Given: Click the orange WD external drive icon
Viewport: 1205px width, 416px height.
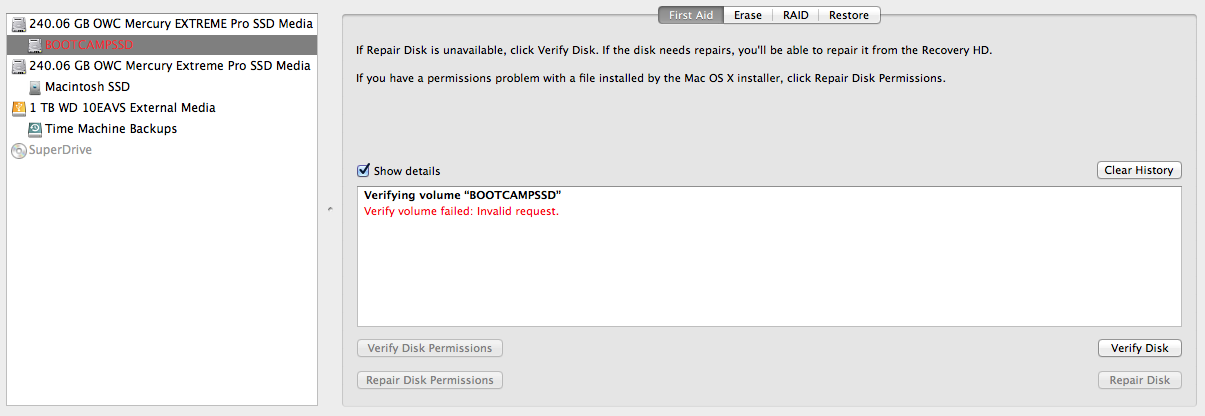Looking at the screenshot, I should pos(19,108).
